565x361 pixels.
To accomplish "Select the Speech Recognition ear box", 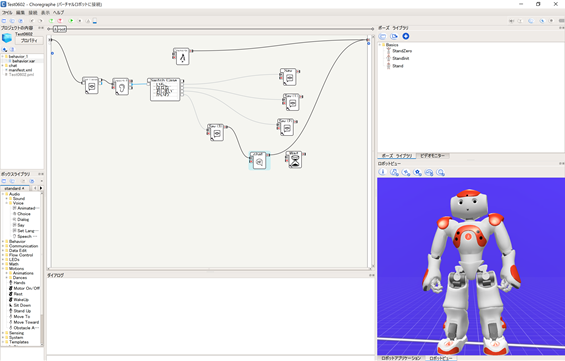I will coord(121,87).
